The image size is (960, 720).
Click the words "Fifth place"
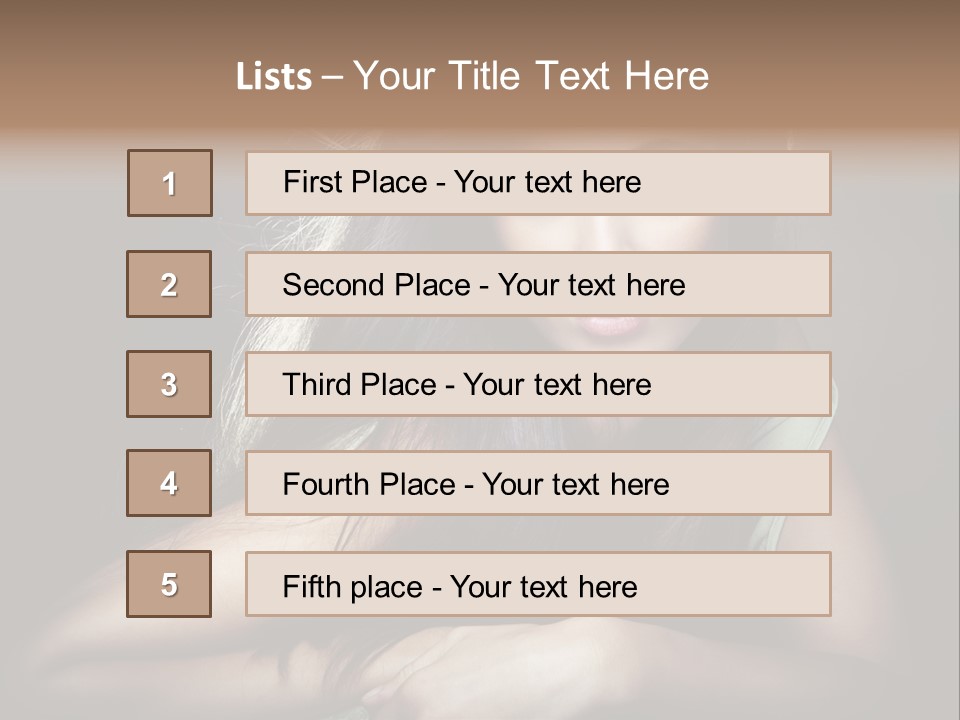point(354,586)
